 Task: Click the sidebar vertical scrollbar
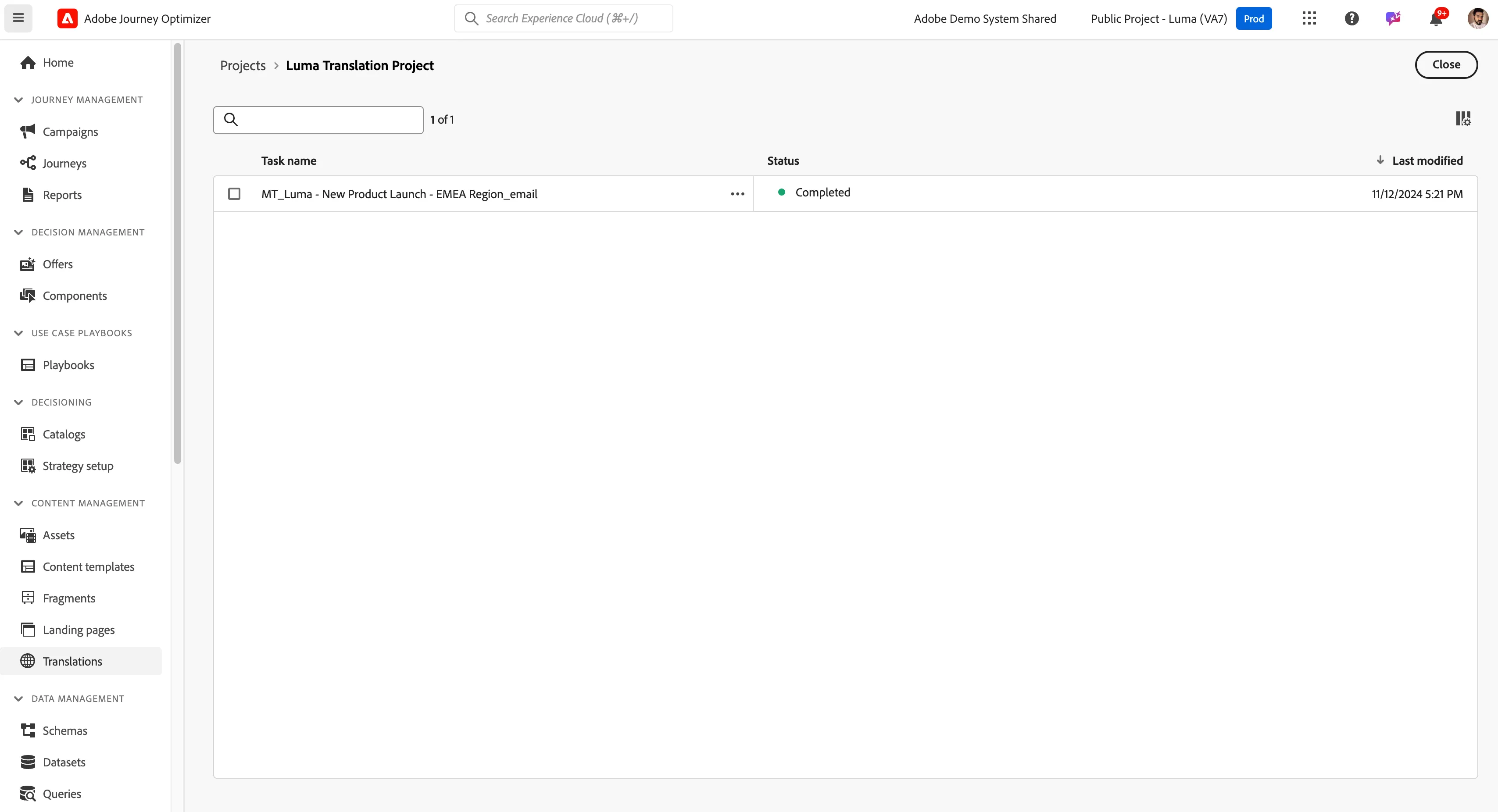[178, 253]
